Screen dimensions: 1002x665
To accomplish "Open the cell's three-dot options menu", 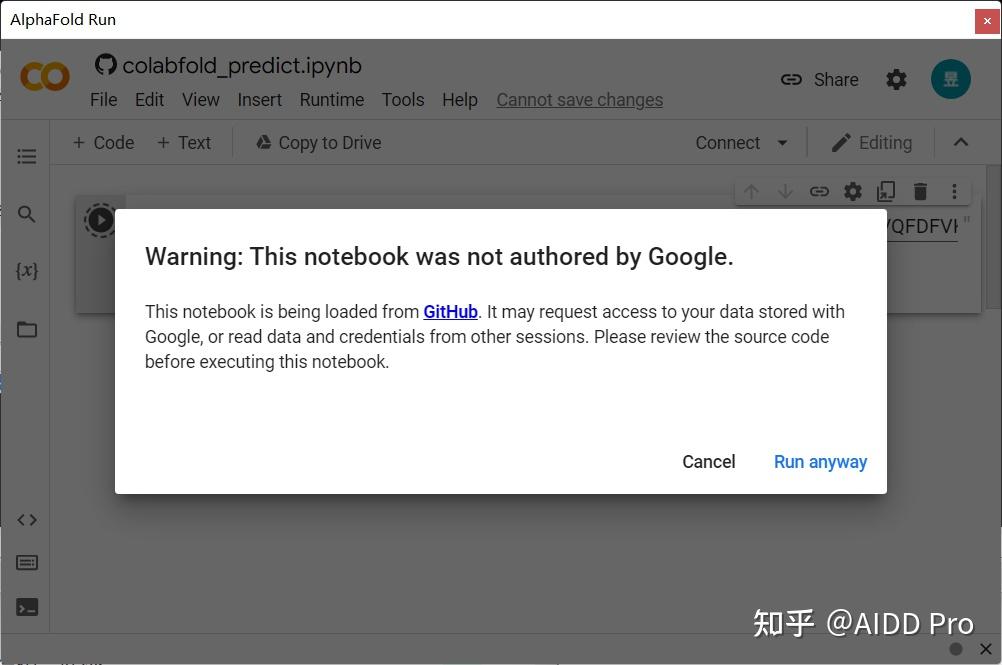I will point(953,191).
